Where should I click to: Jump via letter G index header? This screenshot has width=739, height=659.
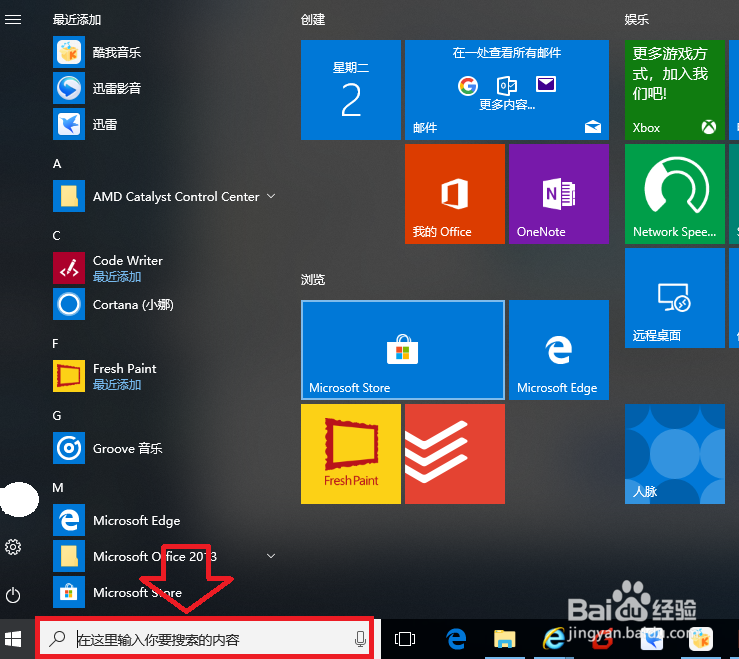click(57, 415)
